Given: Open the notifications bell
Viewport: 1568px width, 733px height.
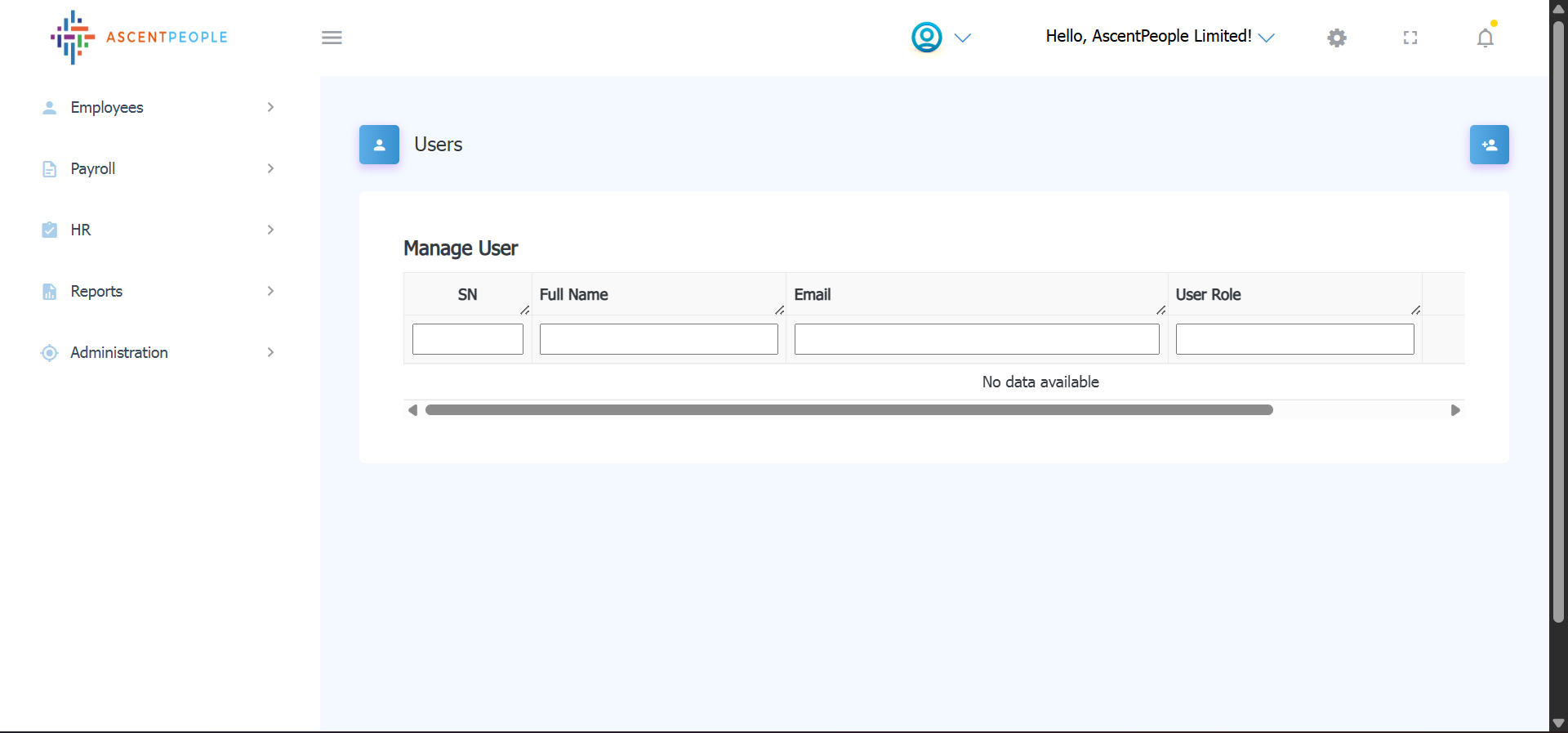Looking at the screenshot, I should (x=1485, y=38).
